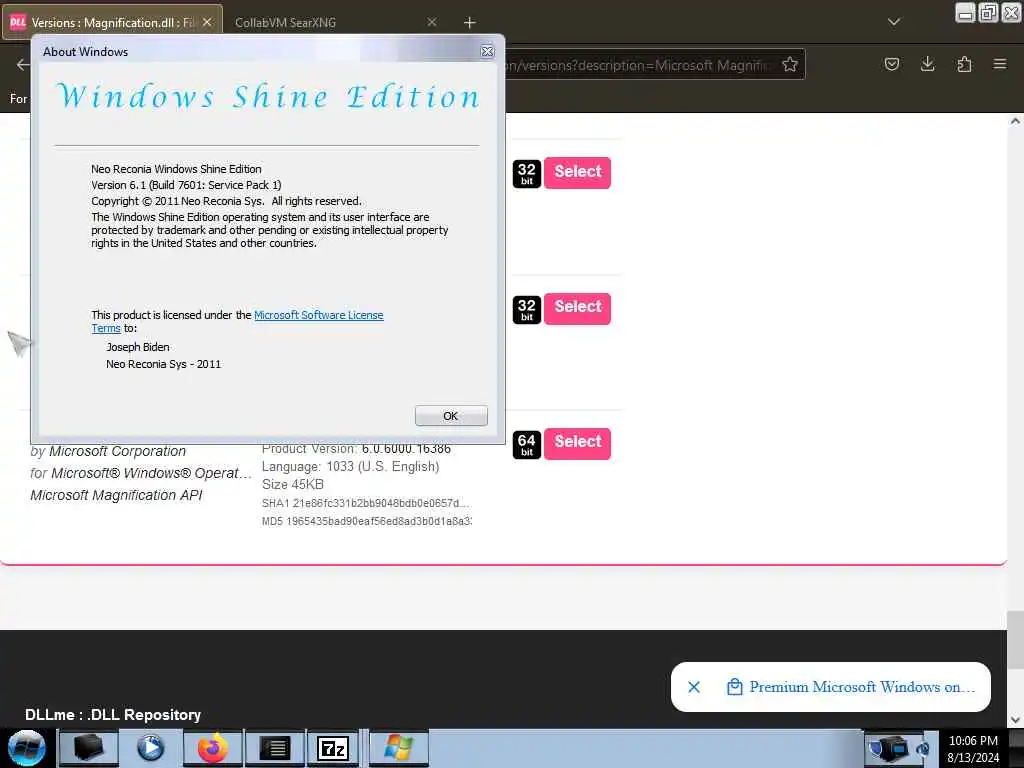The width and height of the screenshot is (1024, 768).
Task: Click the by Microsoft Corporation text
Action: 108,451
